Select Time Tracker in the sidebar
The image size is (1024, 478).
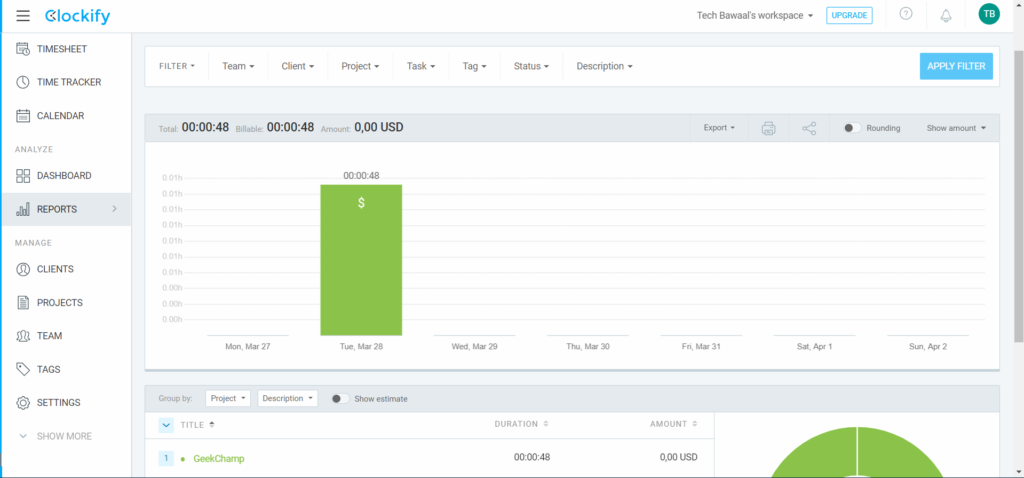pyautogui.click(x=68, y=82)
